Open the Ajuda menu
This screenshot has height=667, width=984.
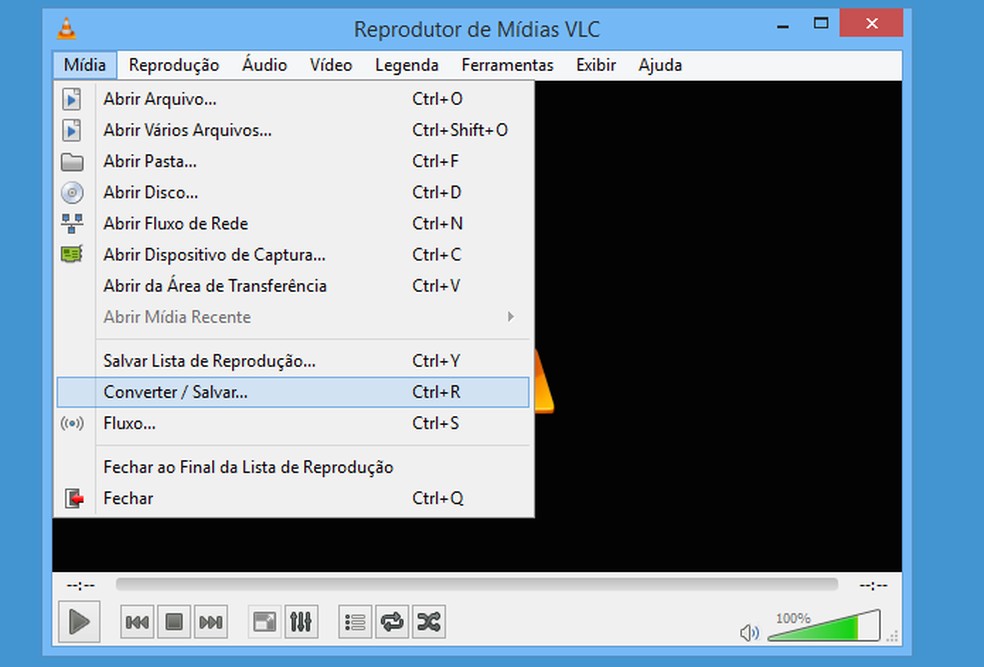[x=660, y=65]
